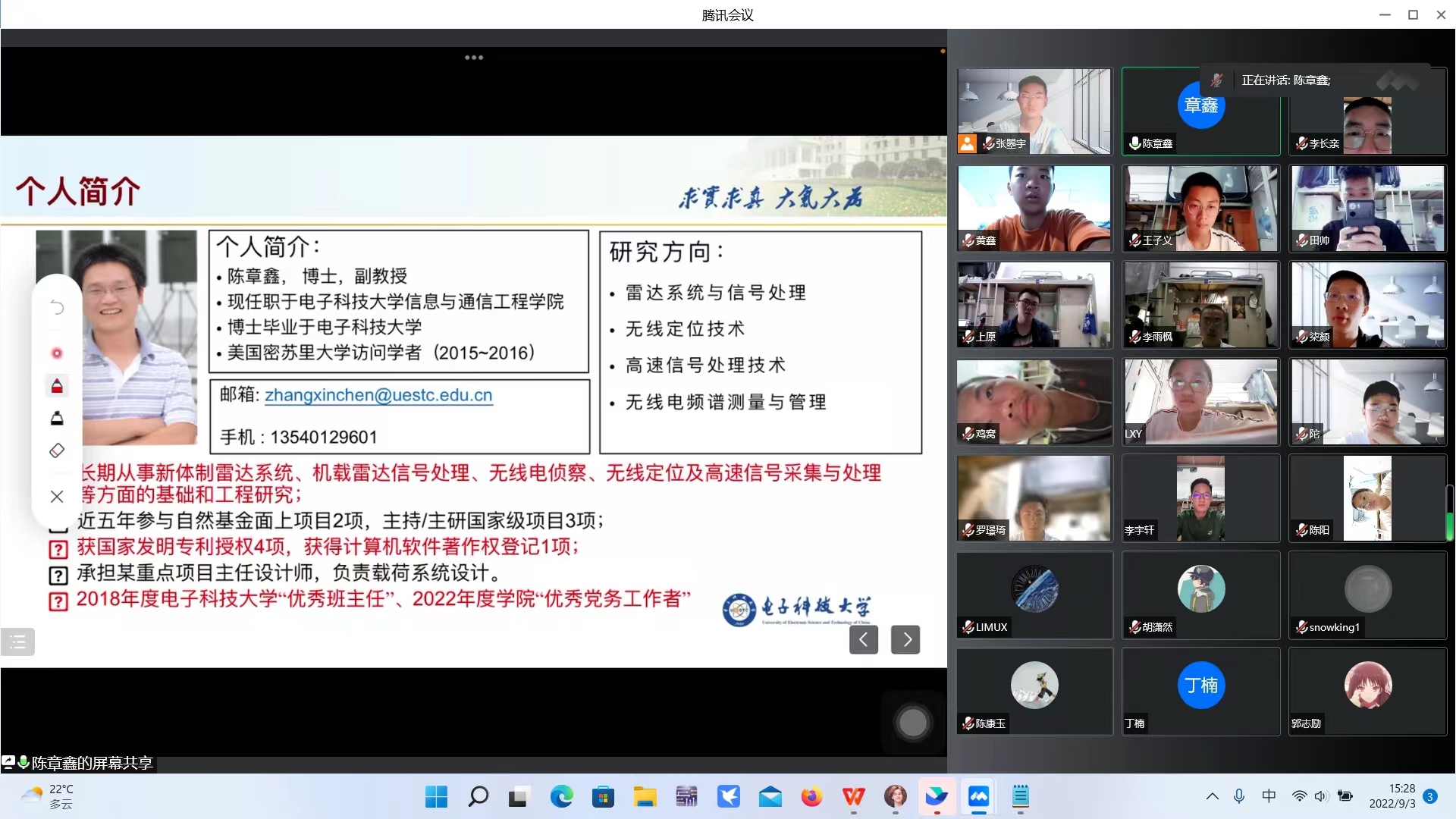The width and height of the screenshot is (1456, 819).
Task: Select 张墨宇 participant video tile
Action: (1034, 111)
